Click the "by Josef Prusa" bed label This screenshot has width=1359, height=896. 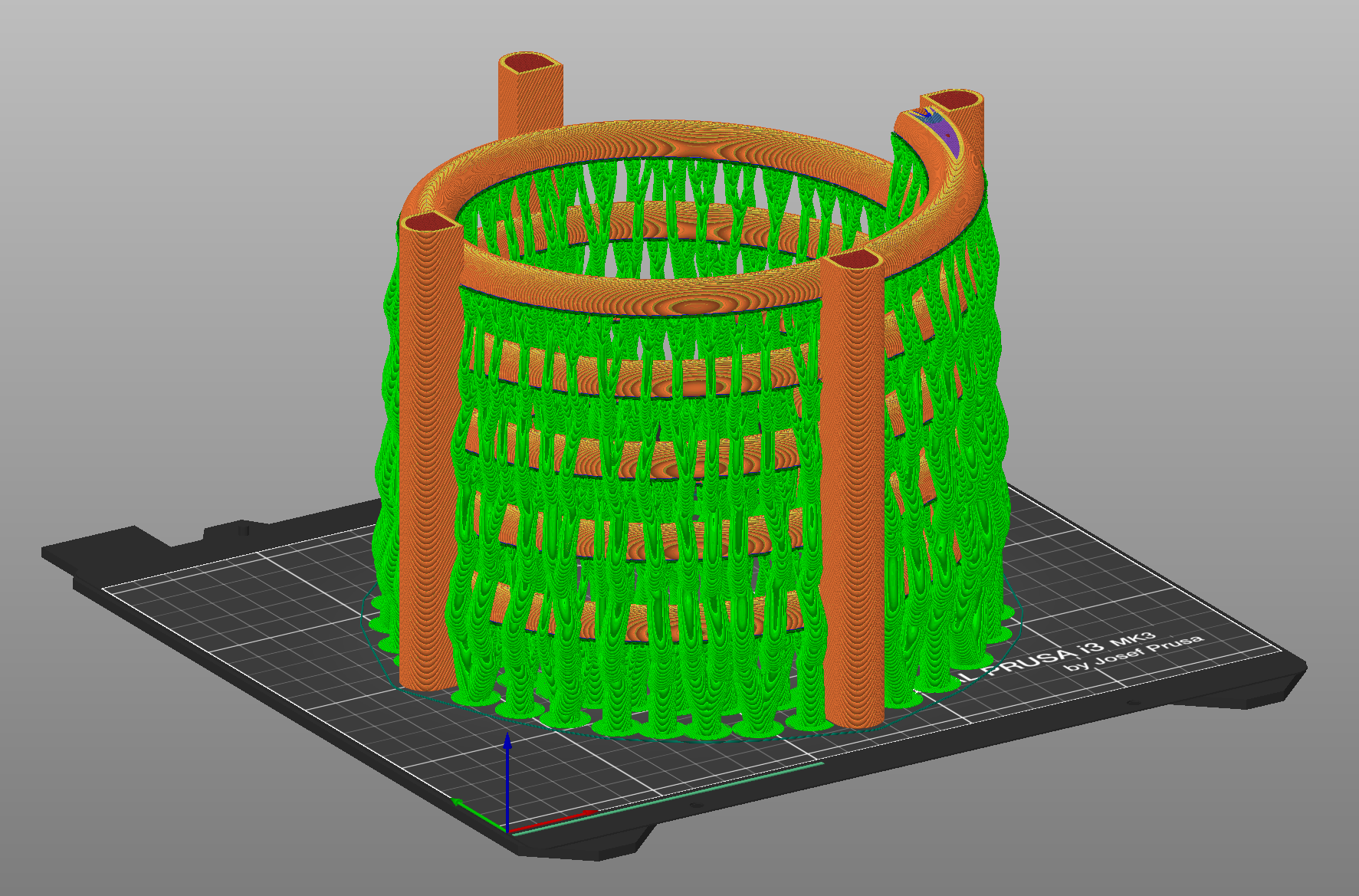tap(1134, 653)
